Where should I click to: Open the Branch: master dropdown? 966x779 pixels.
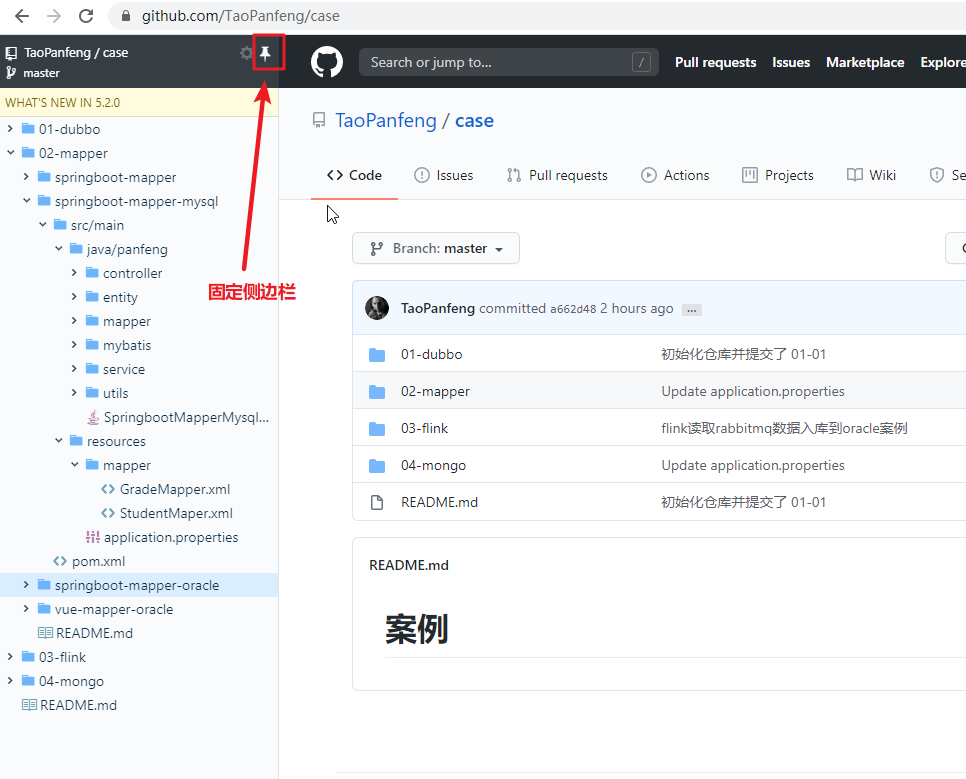(436, 248)
